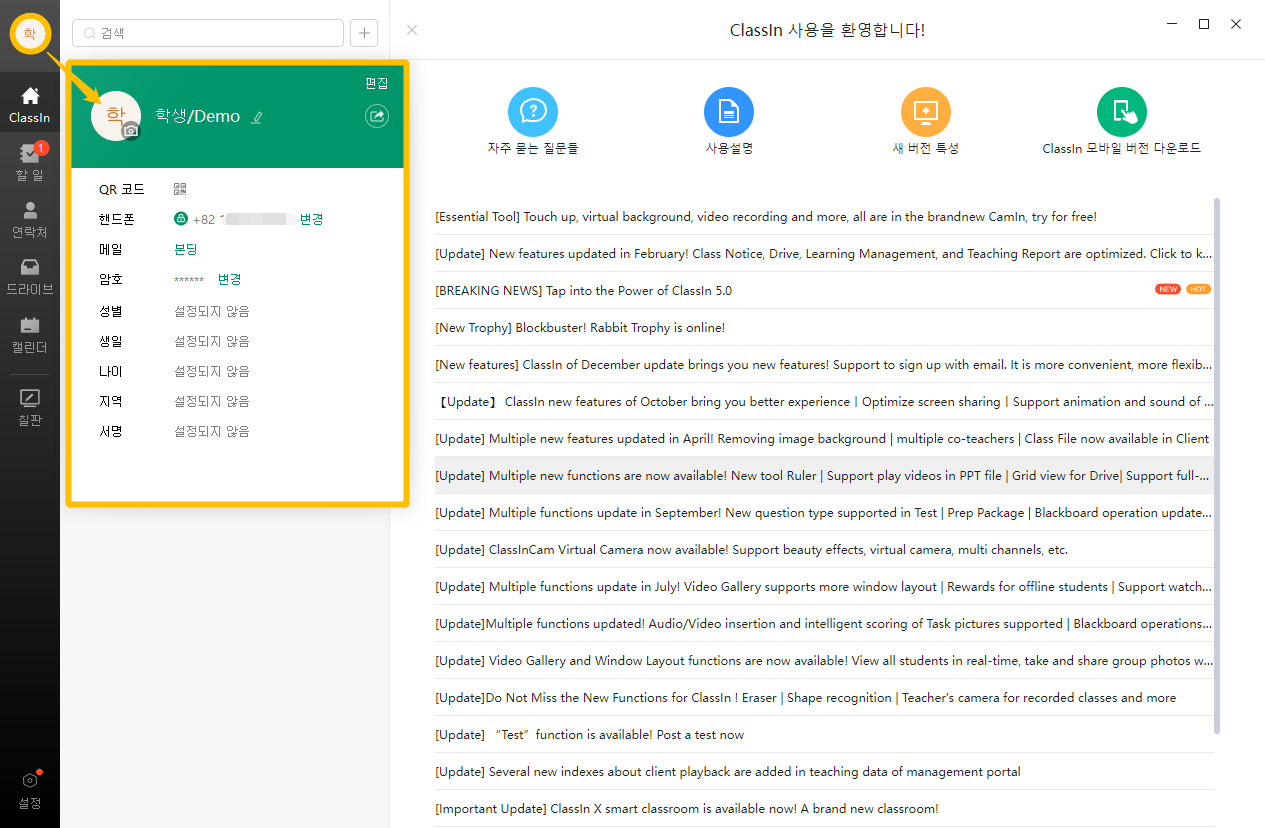Open ClassIn X smart classroom article

[x=824, y=808]
